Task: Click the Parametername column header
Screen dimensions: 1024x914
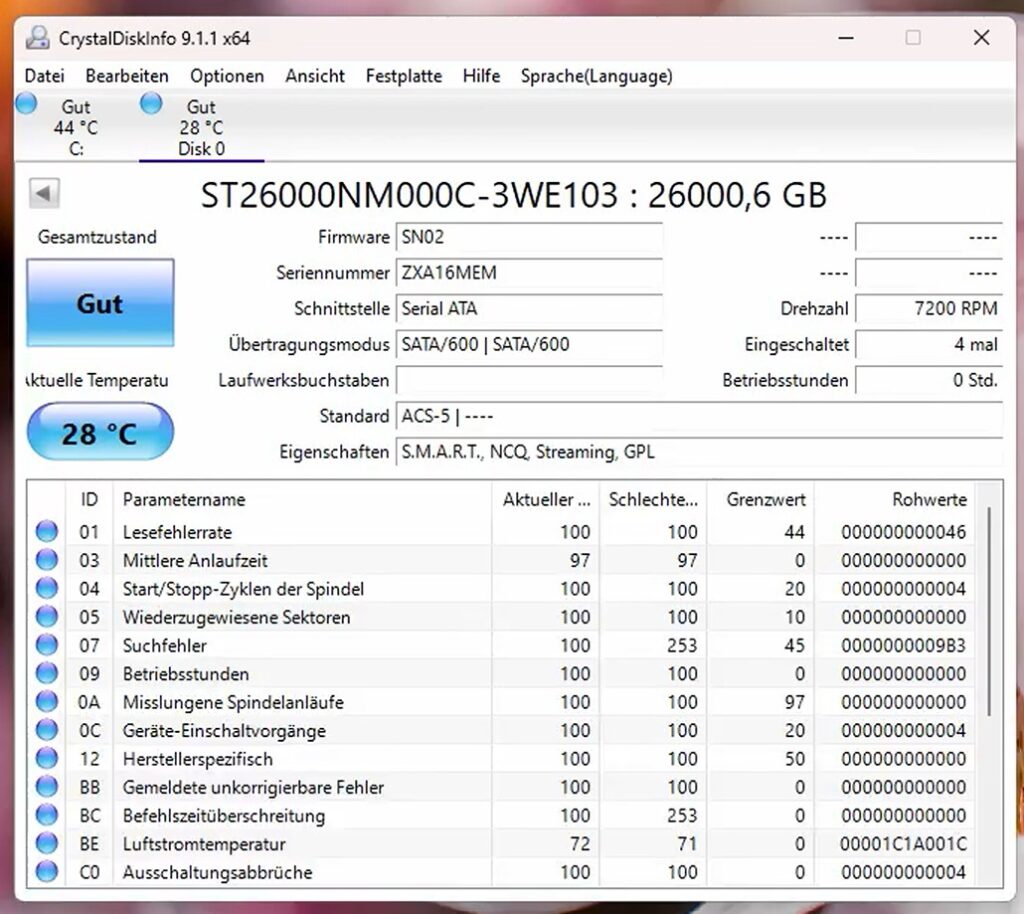Action: [x=302, y=499]
